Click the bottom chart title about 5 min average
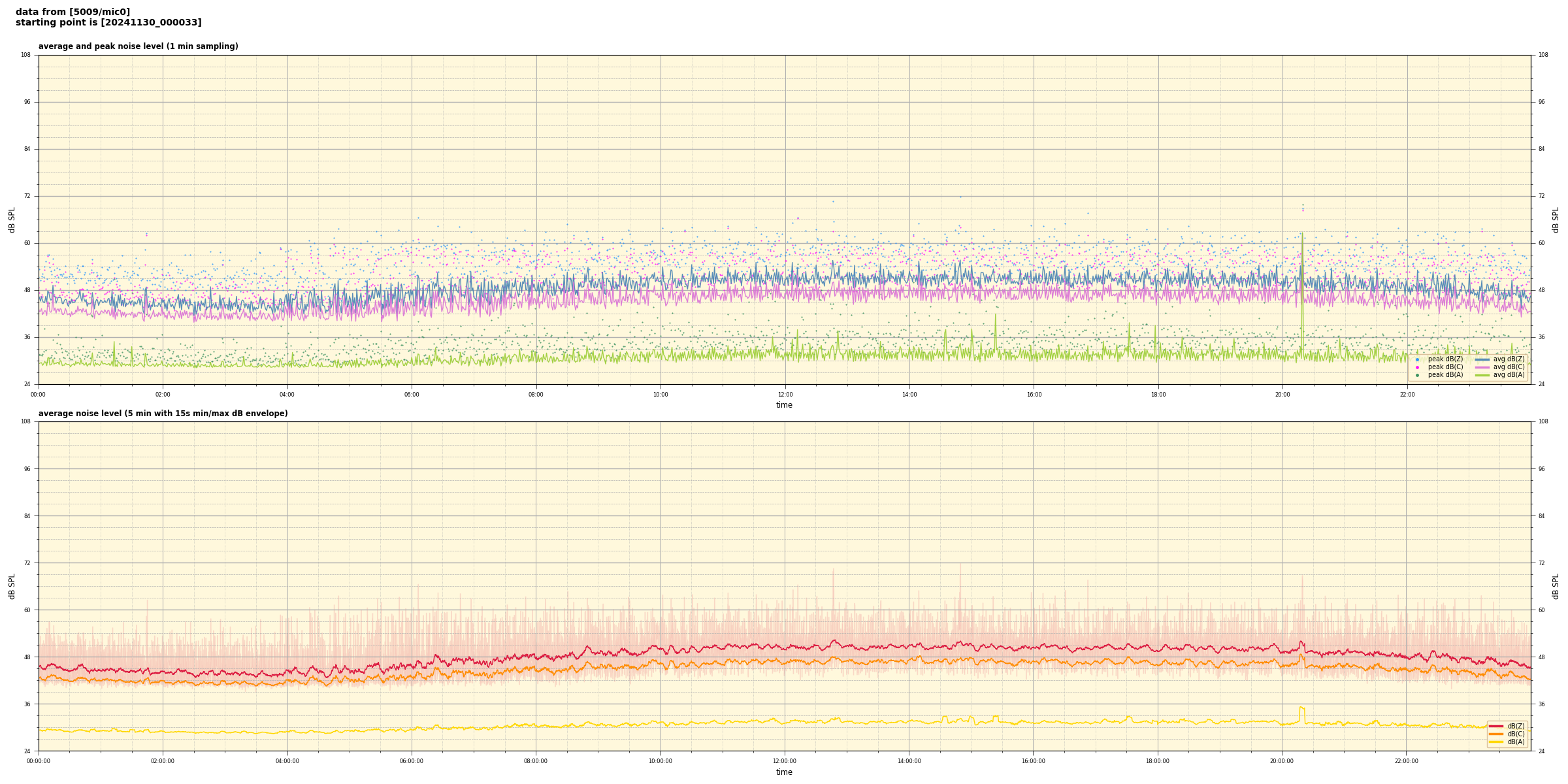Viewport: 1568px width, 784px height. pos(163,414)
